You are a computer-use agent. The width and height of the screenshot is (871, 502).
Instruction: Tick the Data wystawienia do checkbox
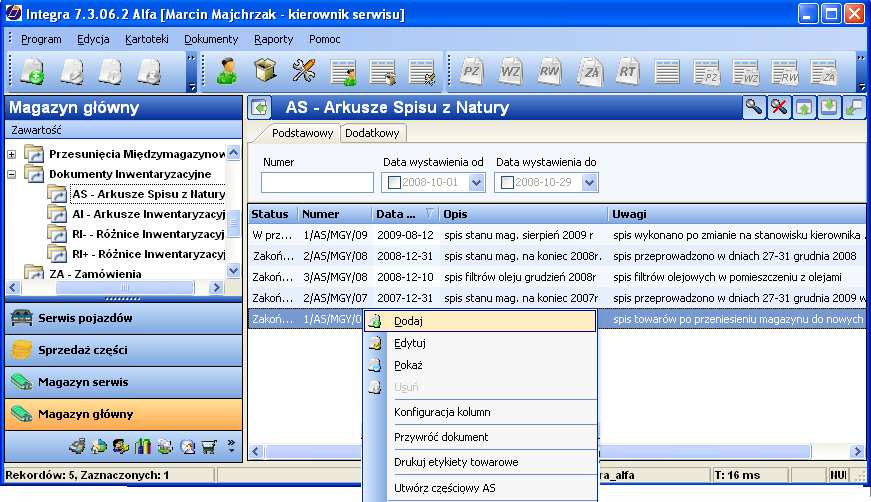point(507,182)
